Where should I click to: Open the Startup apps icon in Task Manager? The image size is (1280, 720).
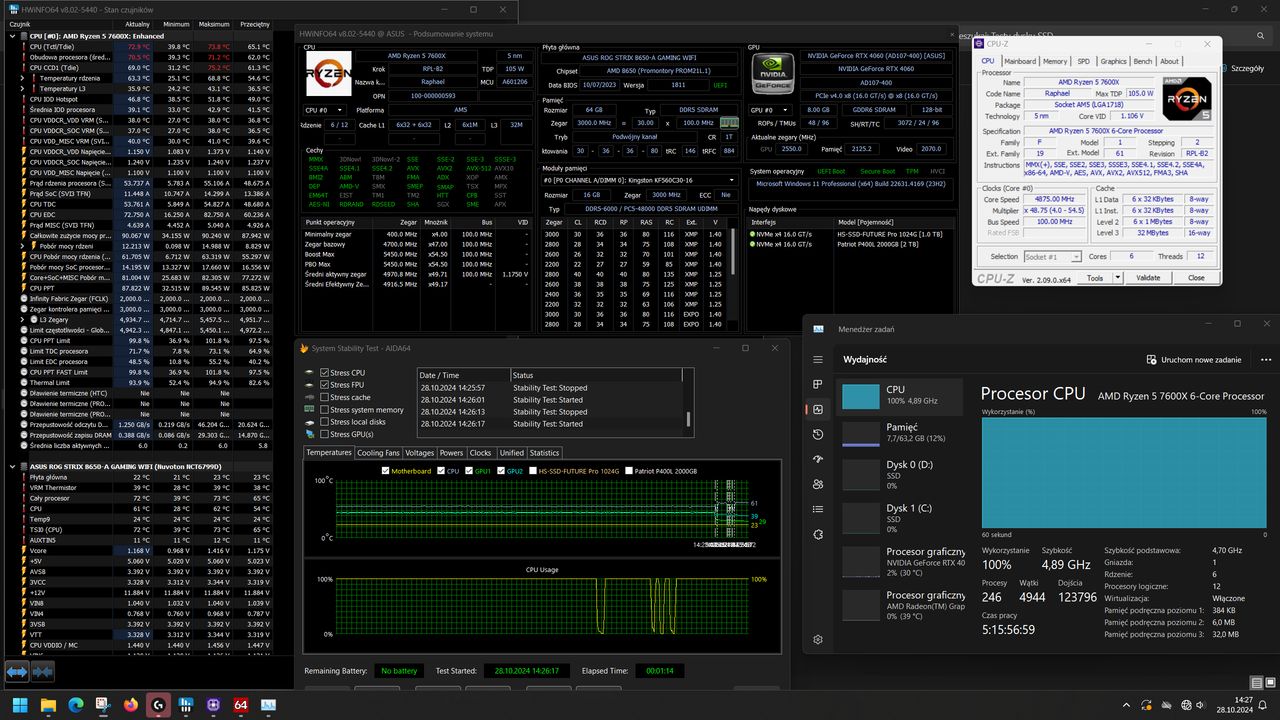pyautogui.click(x=818, y=459)
